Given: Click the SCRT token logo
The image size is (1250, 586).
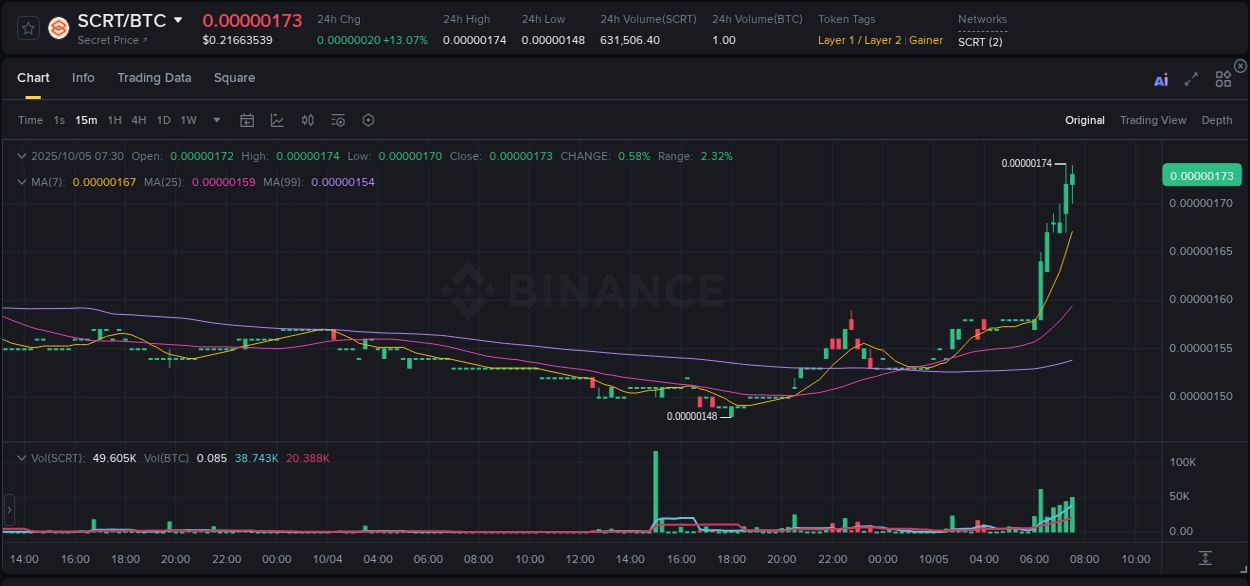Looking at the screenshot, I should click(58, 28).
